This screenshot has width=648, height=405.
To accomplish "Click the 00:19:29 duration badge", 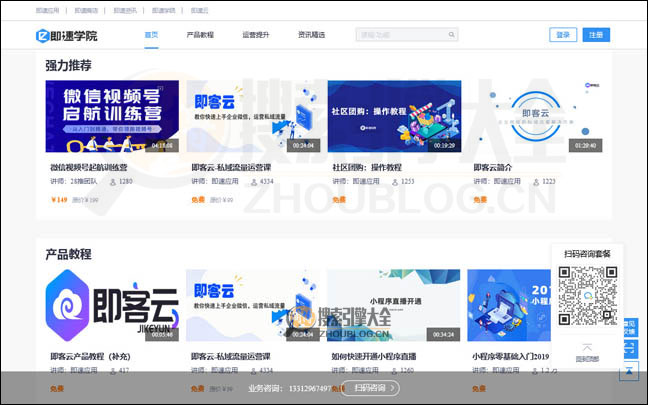I will tap(444, 145).
